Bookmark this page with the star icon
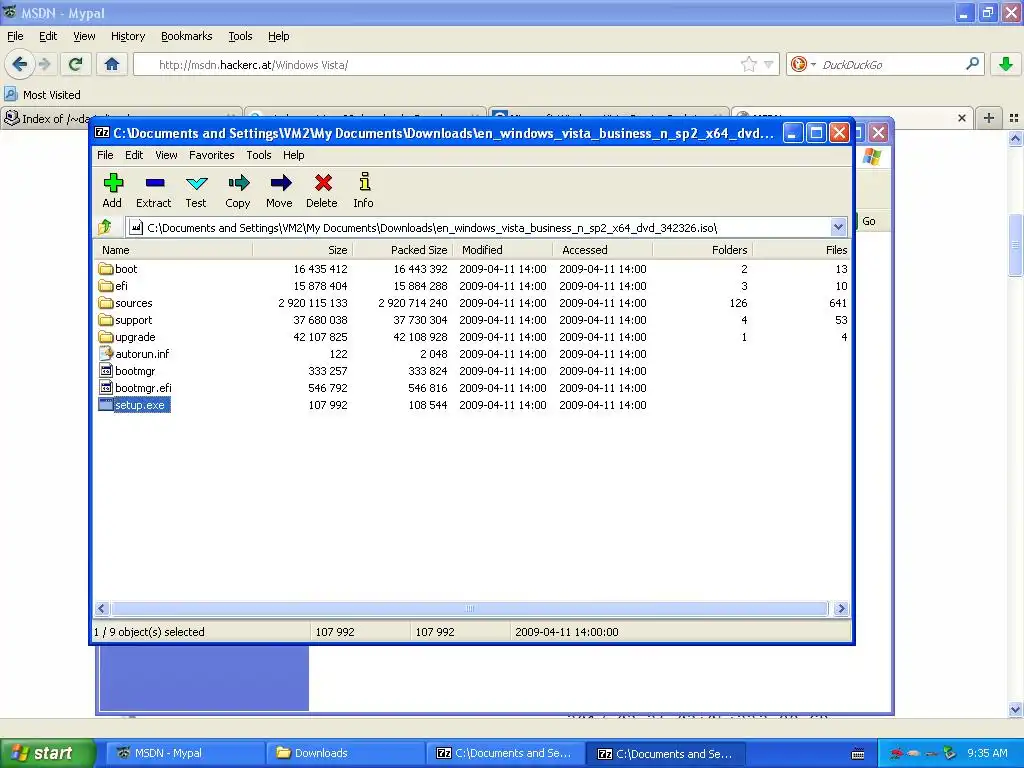This screenshot has width=1024, height=768. (749, 64)
